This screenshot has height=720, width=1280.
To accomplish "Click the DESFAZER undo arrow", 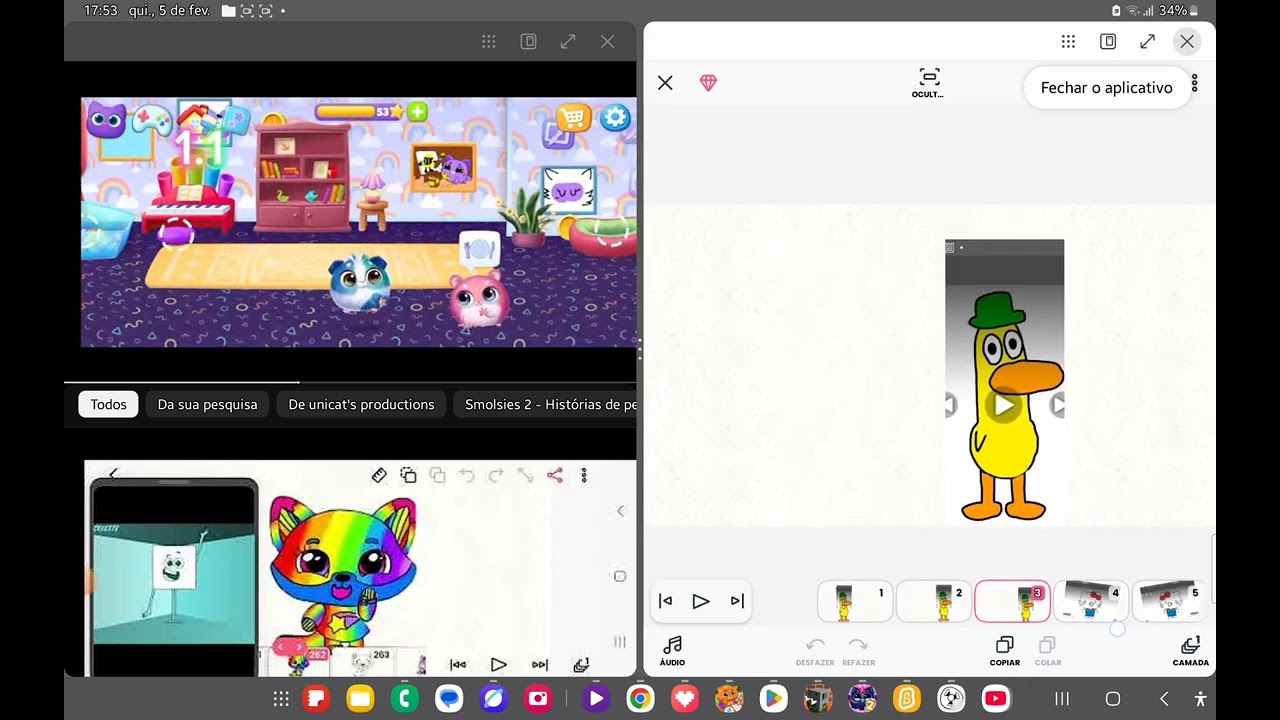I will [815, 651].
